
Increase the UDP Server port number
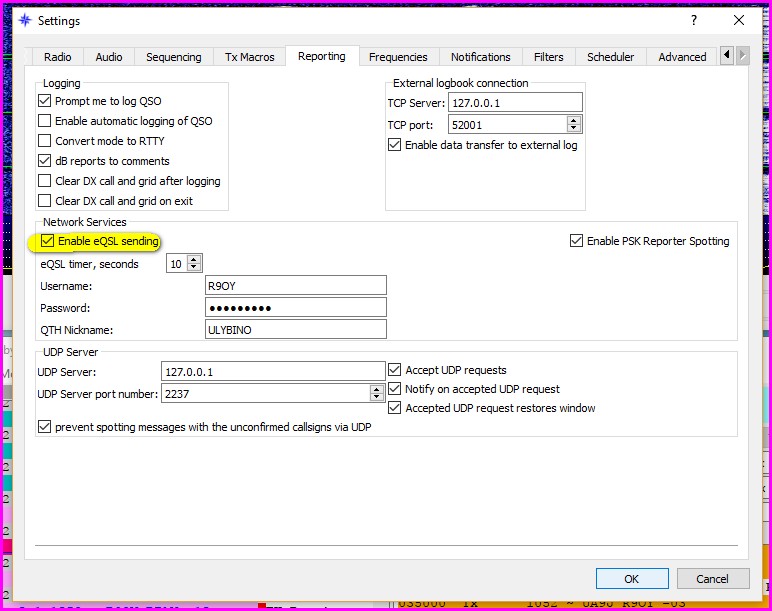coord(377,390)
